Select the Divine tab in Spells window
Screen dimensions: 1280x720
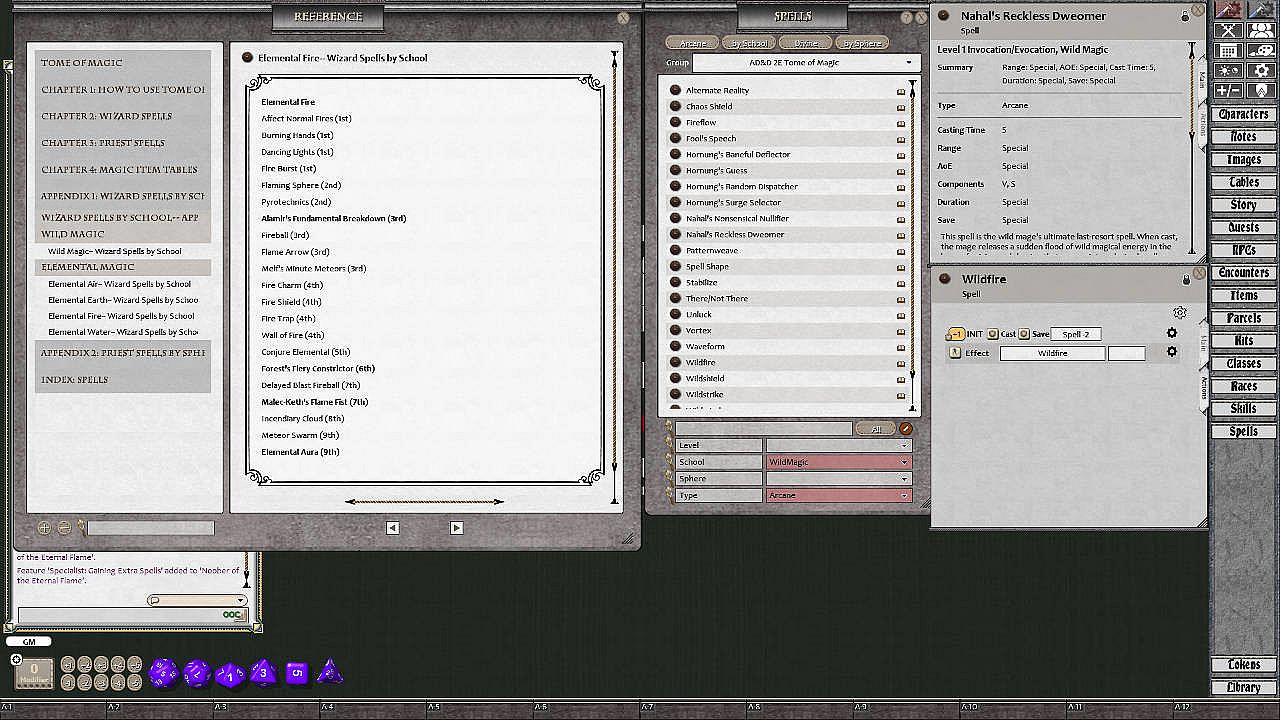coord(805,43)
